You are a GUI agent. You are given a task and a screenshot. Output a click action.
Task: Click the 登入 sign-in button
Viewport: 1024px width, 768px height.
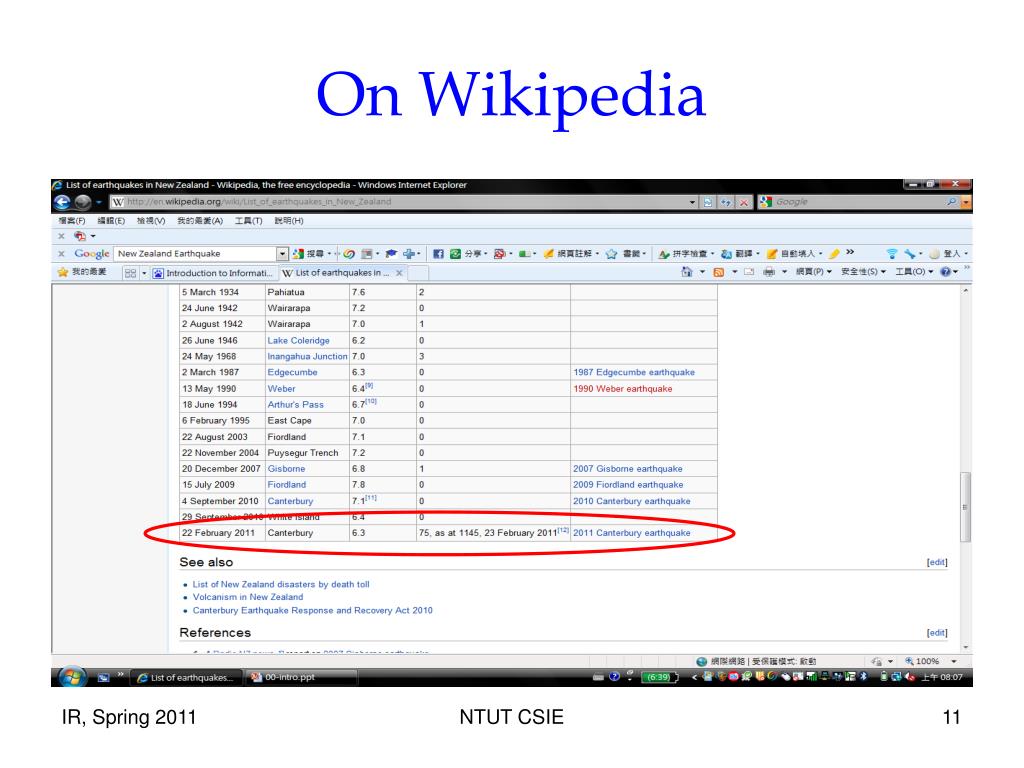pos(947,253)
